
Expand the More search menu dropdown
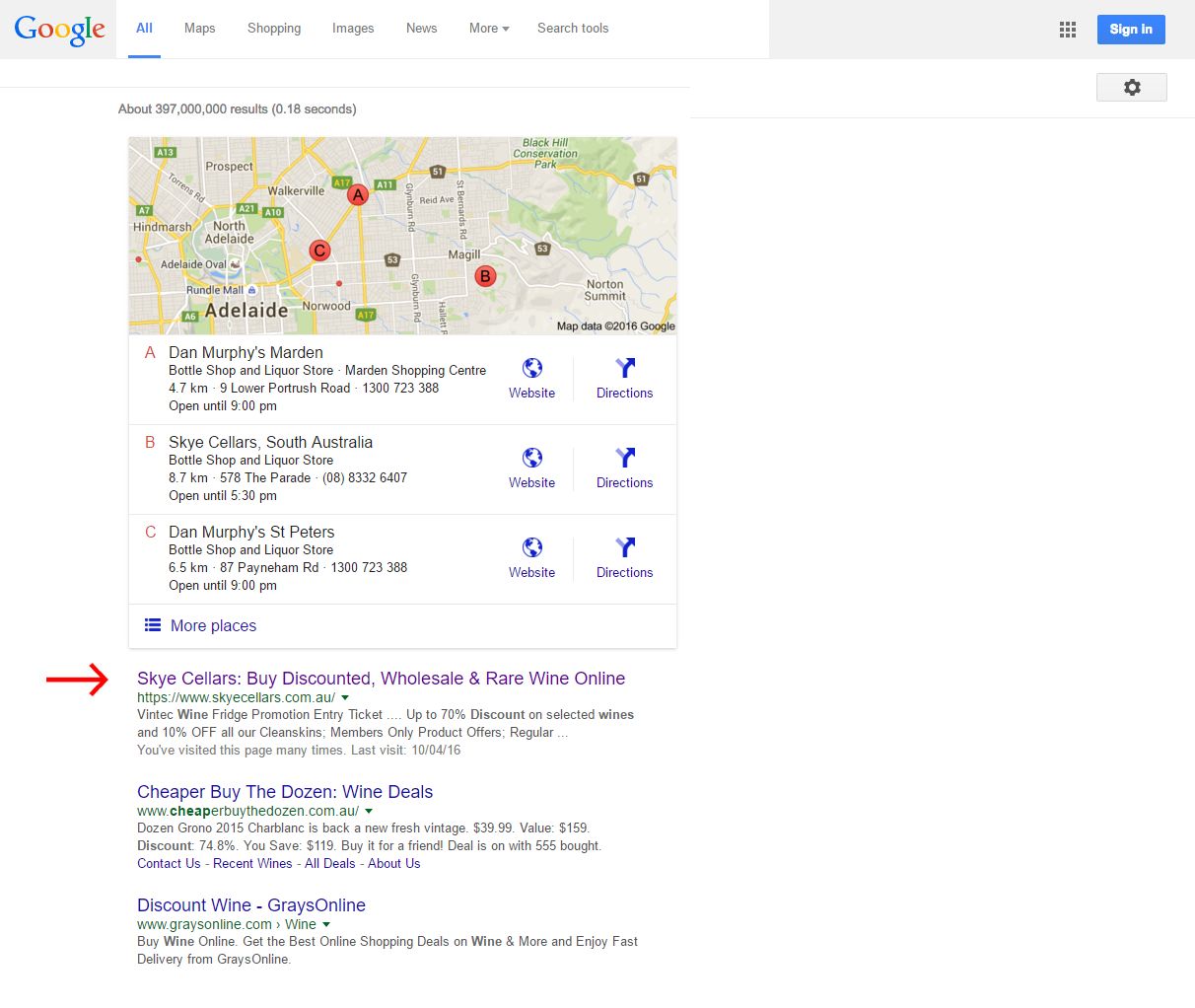(x=489, y=29)
